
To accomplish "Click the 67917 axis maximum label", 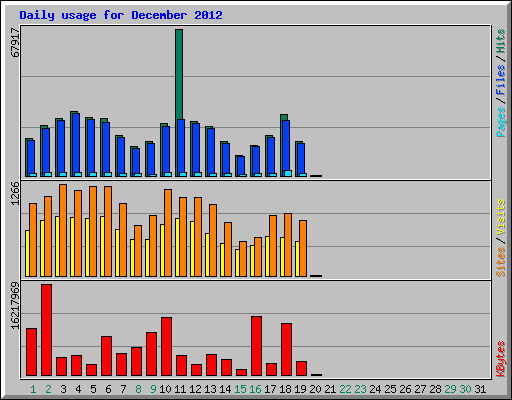I will pyautogui.click(x=15, y=42).
